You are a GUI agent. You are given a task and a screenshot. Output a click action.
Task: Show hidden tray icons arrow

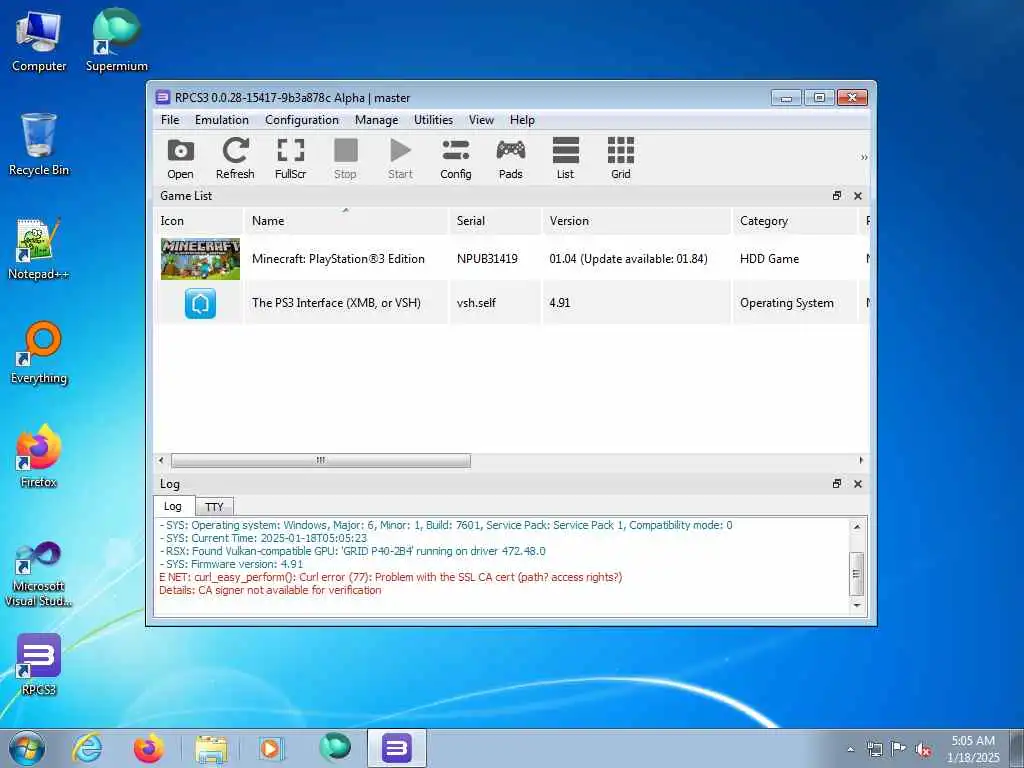click(850, 750)
